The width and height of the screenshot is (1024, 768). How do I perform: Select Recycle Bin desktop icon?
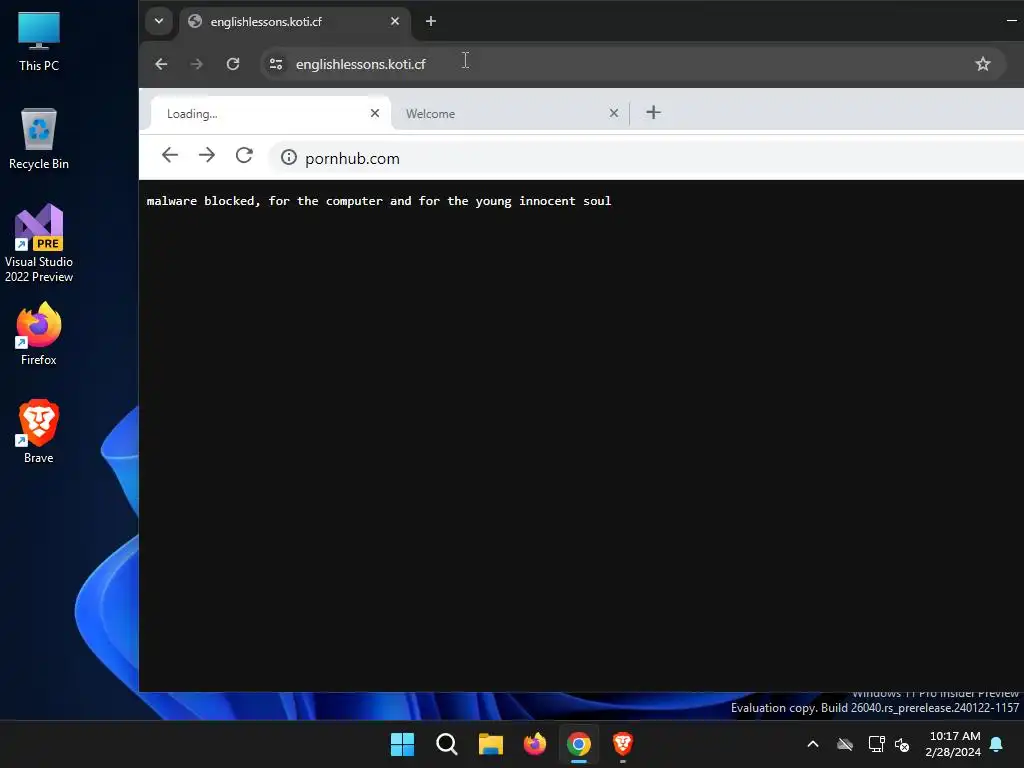39,139
